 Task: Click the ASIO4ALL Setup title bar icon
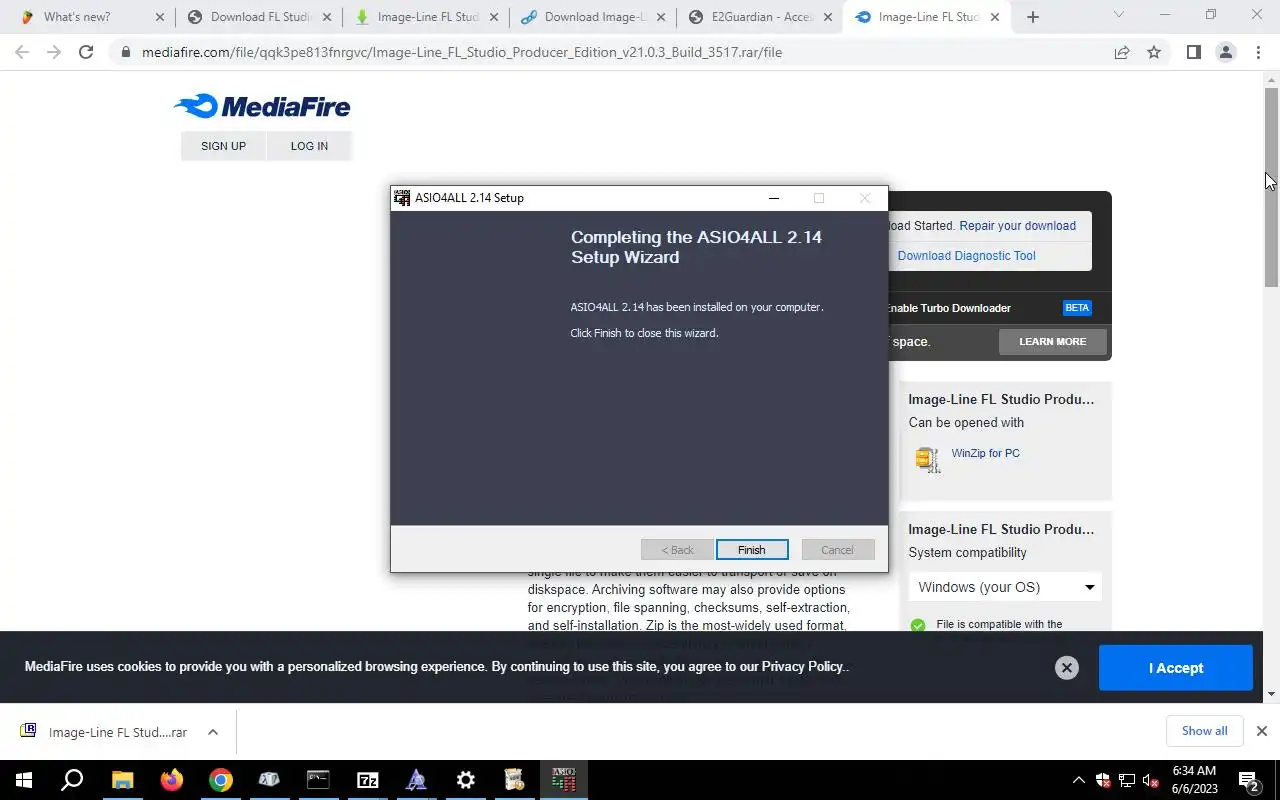coord(402,198)
